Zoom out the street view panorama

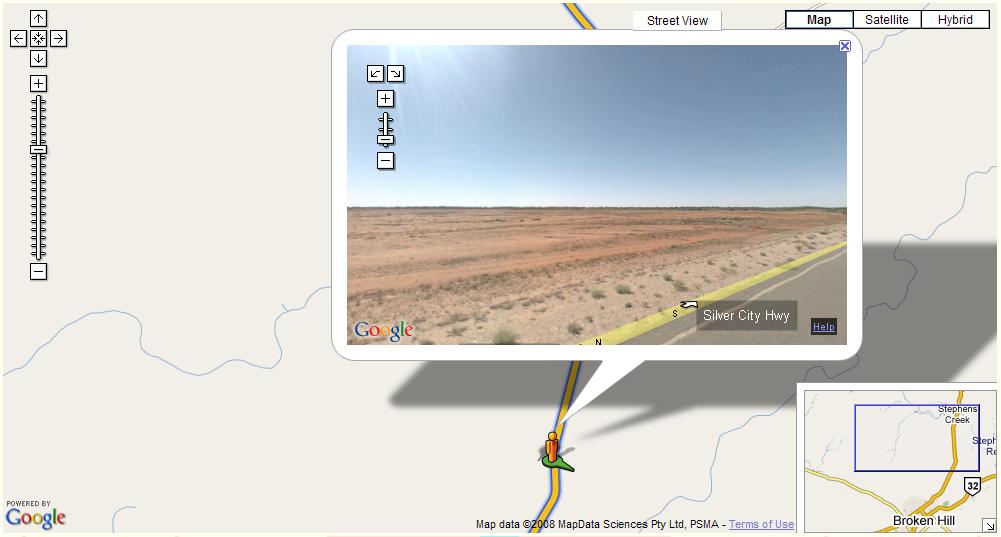[386, 161]
